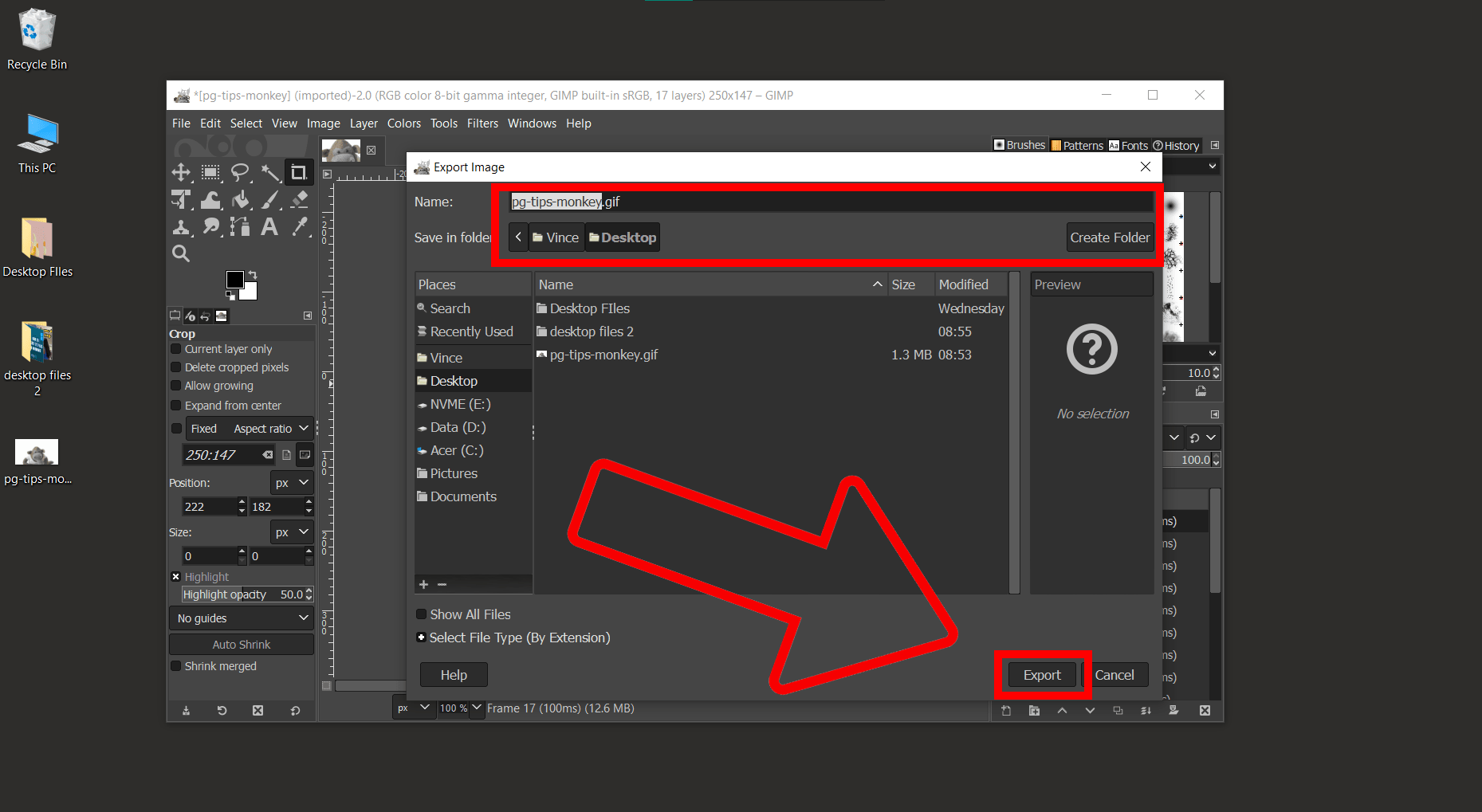Pick the Color Picker eyedropper tool
Viewport: 1482px width, 812px height.
[x=301, y=226]
